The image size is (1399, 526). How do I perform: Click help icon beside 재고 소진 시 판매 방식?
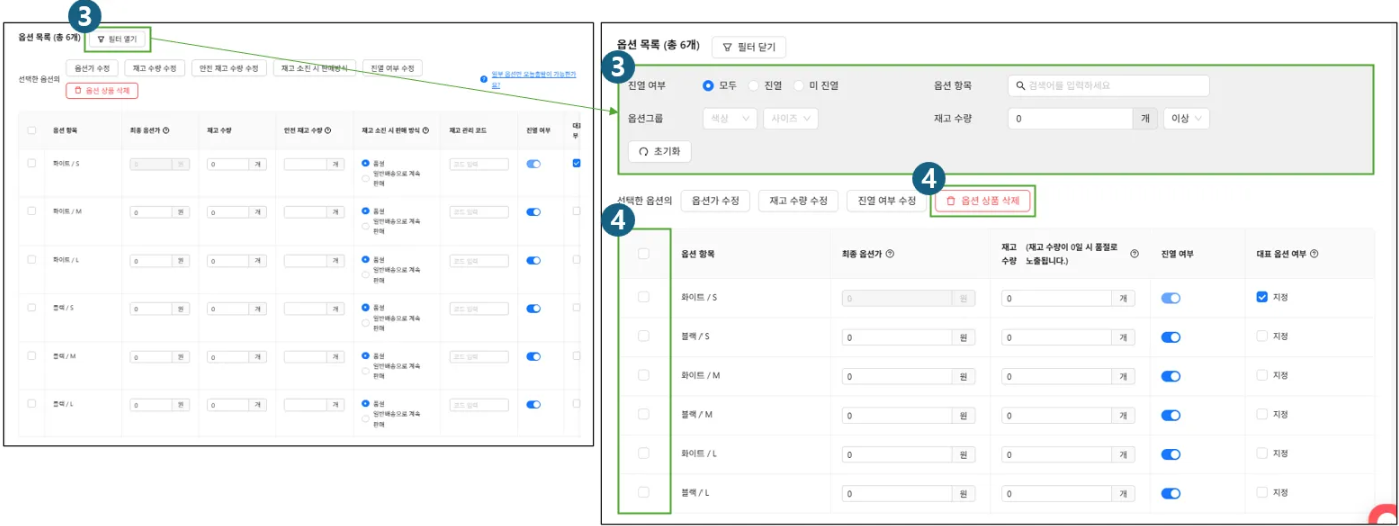coord(426,130)
